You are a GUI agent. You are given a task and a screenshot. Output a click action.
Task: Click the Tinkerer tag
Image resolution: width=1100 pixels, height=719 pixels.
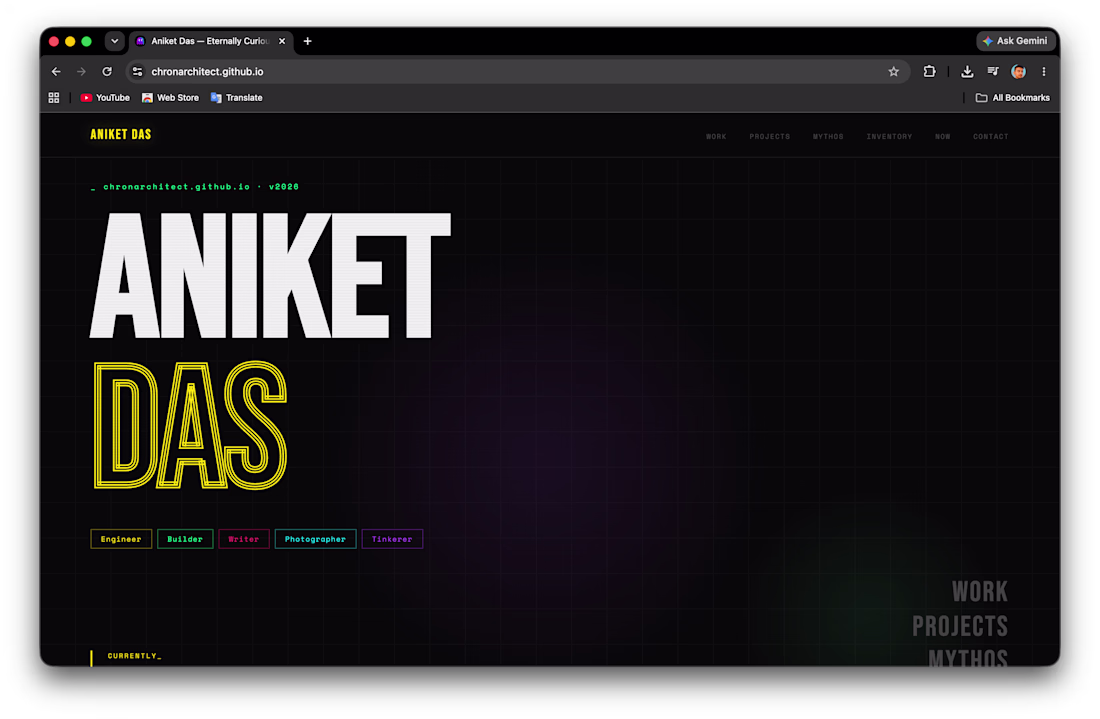coord(392,539)
